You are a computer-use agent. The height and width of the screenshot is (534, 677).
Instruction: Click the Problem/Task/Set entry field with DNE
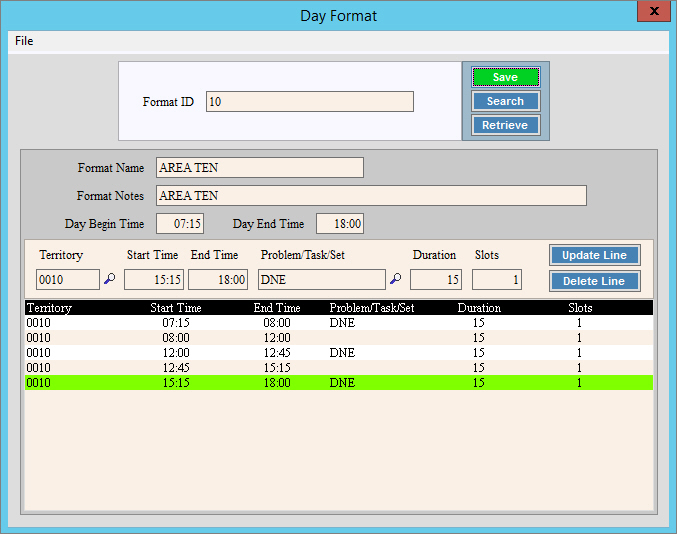coord(322,280)
